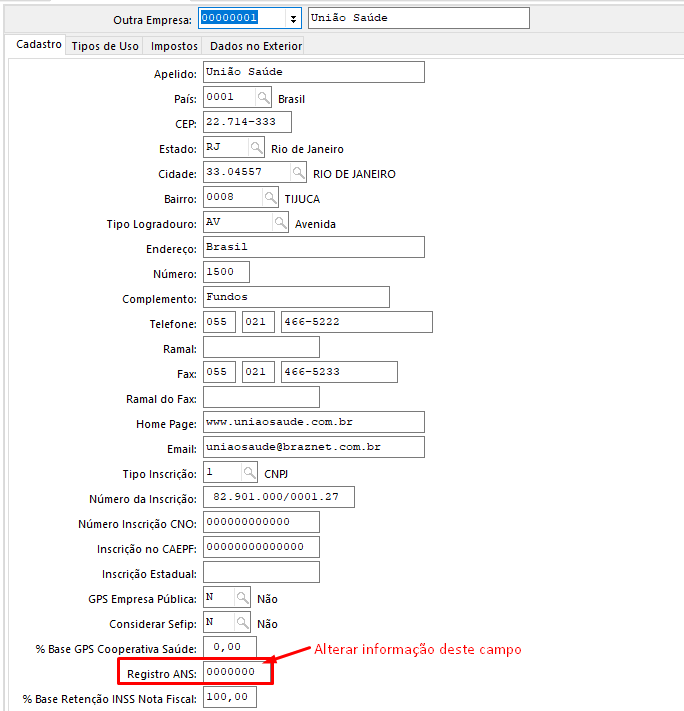Click the Tipo Logradouro search icon
The width and height of the screenshot is (684, 711).
click(x=279, y=222)
